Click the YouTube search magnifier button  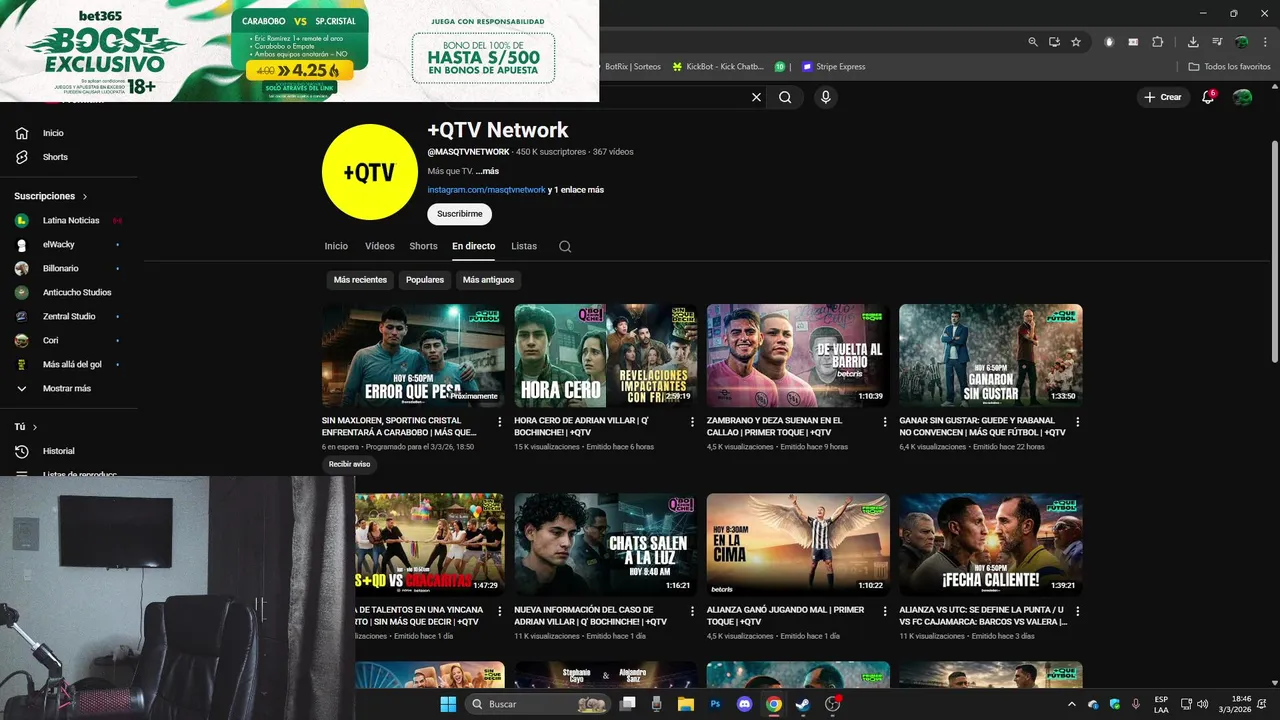click(785, 97)
